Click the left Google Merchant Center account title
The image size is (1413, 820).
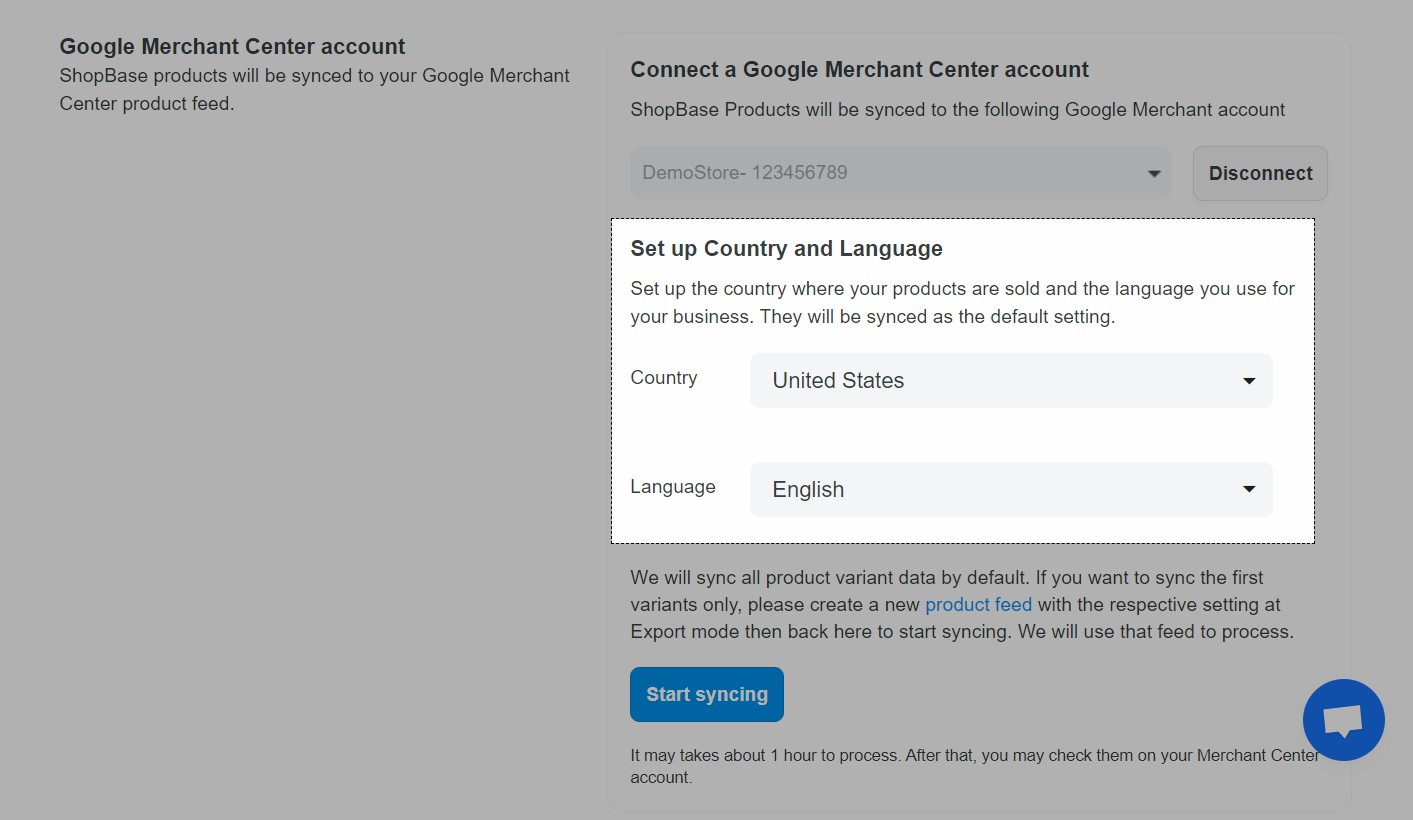(x=232, y=47)
